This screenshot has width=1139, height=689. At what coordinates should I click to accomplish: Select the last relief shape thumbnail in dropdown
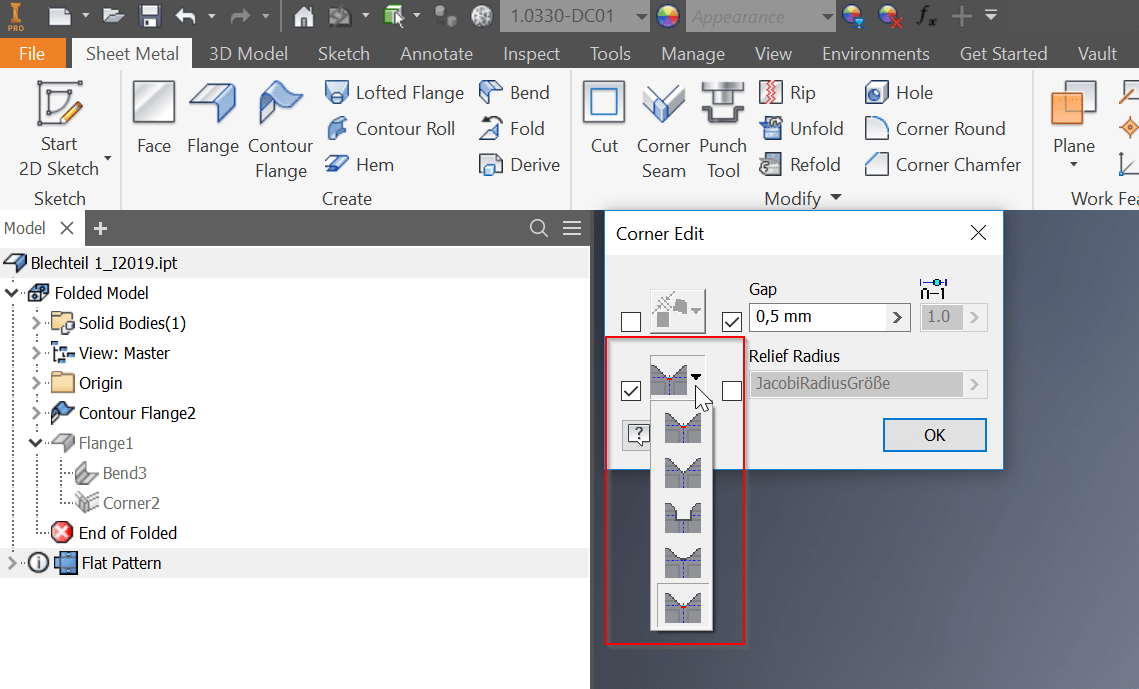682,605
